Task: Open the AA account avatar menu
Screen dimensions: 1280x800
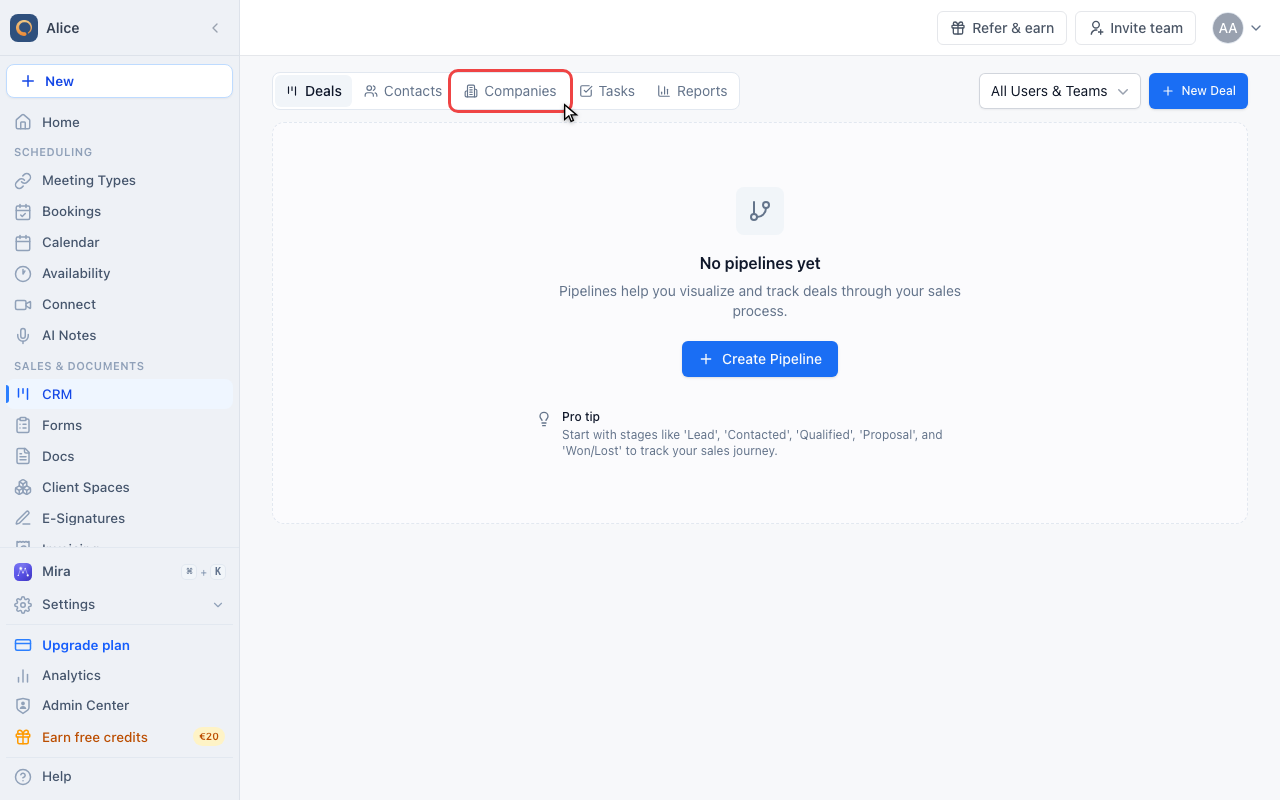Action: click(x=1237, y=28)
